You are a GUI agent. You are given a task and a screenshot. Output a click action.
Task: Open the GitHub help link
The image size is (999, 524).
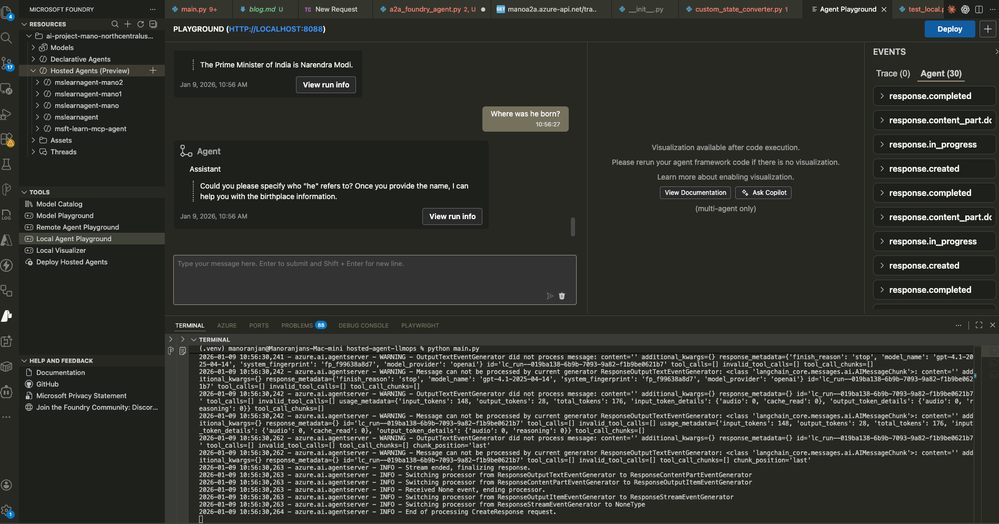(47, 384)
